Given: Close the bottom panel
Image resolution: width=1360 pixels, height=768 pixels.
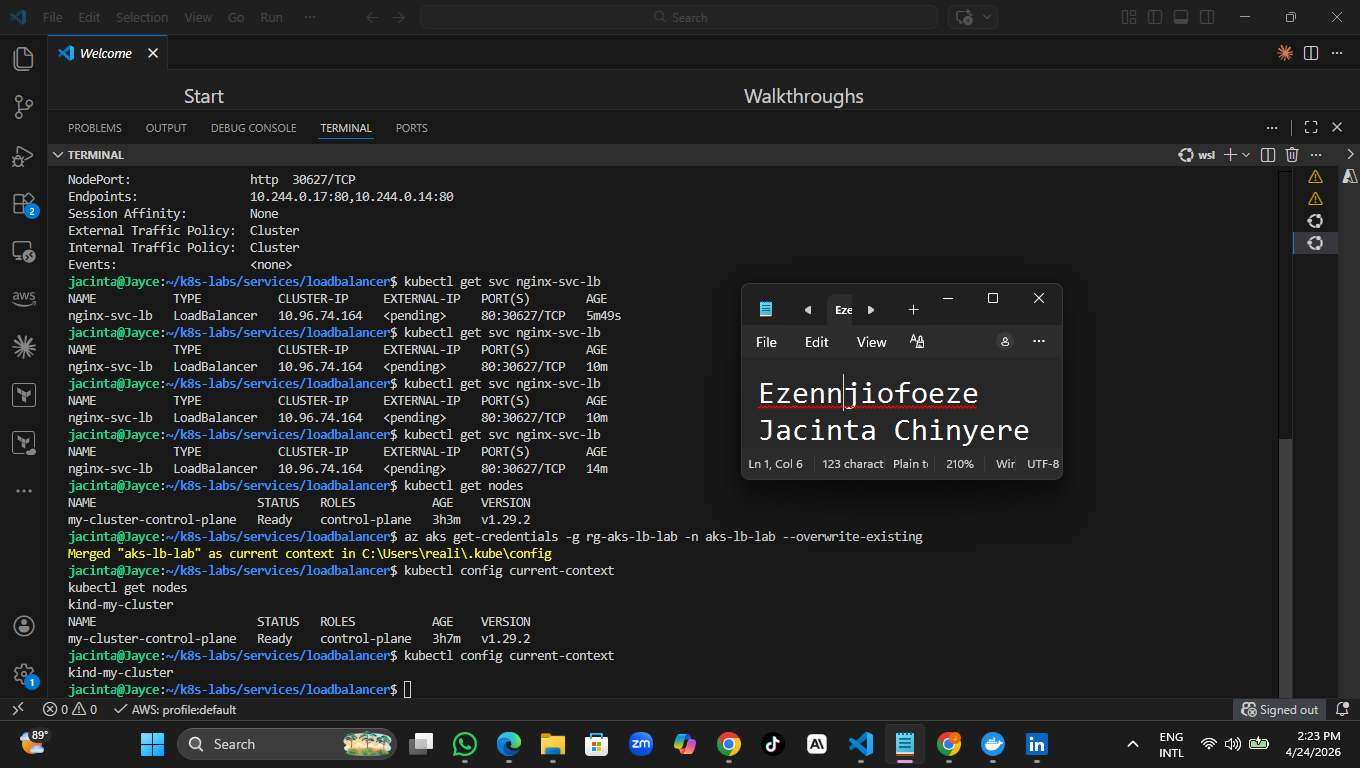Looking at the screenshot, I should 1338,127.
